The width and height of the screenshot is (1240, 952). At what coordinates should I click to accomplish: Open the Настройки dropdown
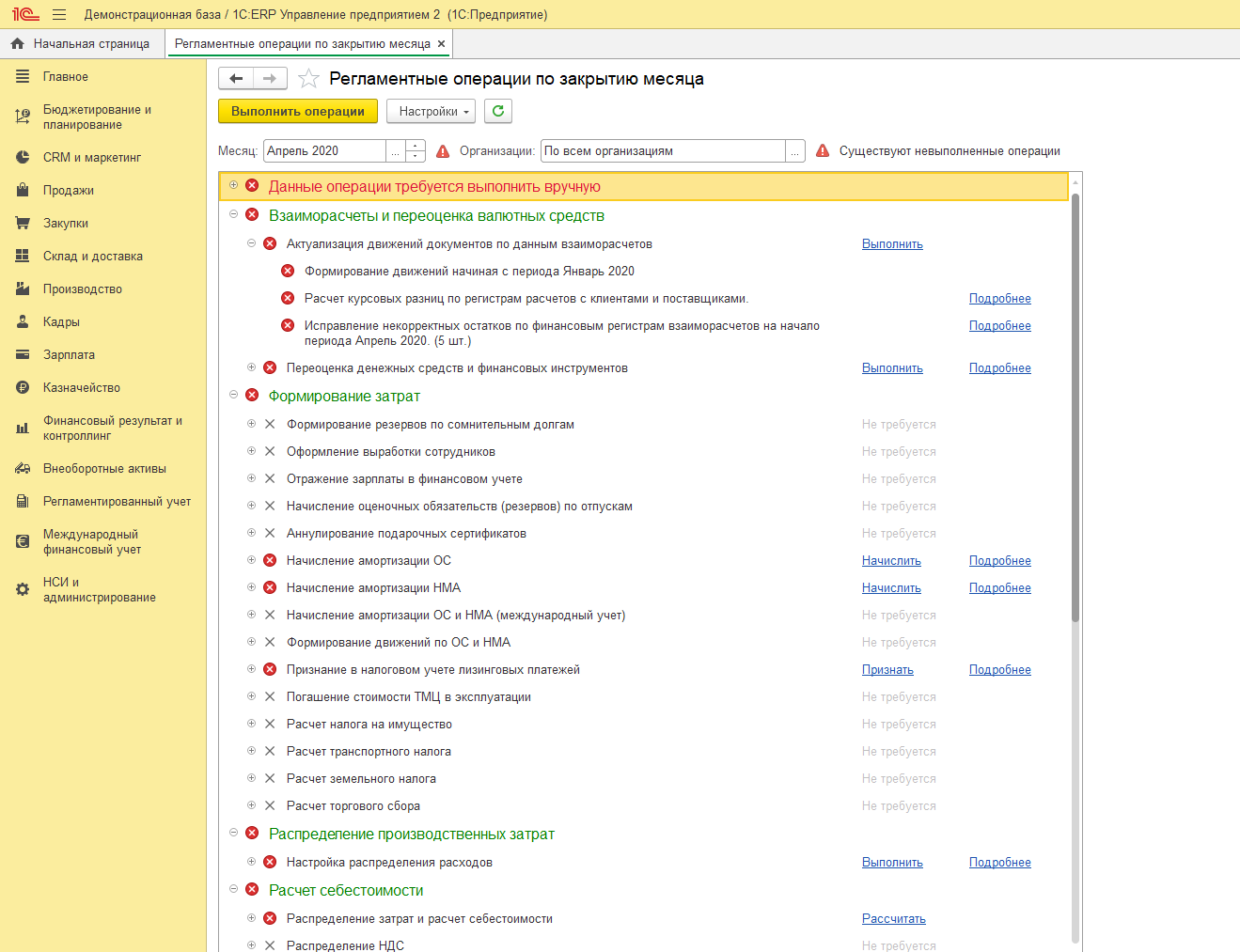click(432, 111)
